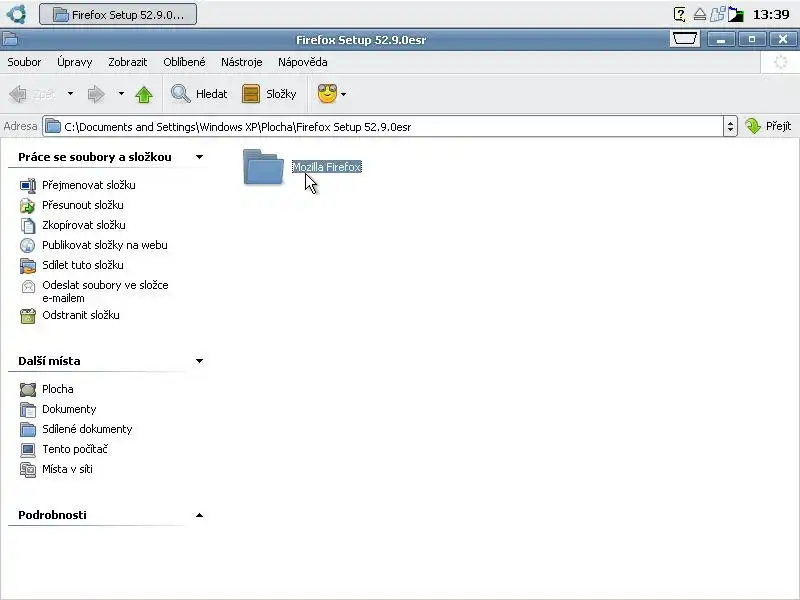Open the Soubor menu
The image size is (800, 600).
(x=24, y=62)
